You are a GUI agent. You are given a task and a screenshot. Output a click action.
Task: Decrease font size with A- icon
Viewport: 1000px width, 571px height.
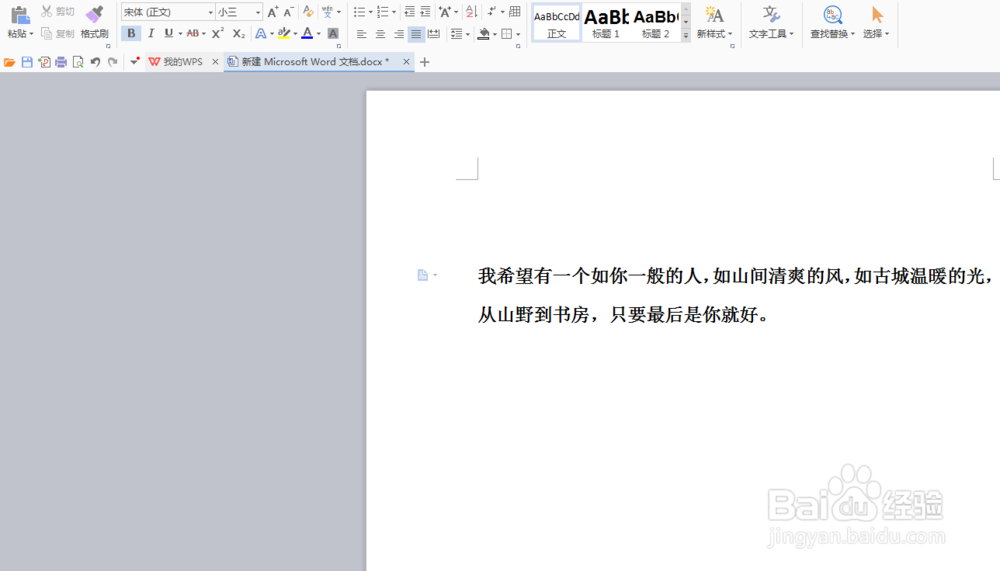tap(288, 11)
